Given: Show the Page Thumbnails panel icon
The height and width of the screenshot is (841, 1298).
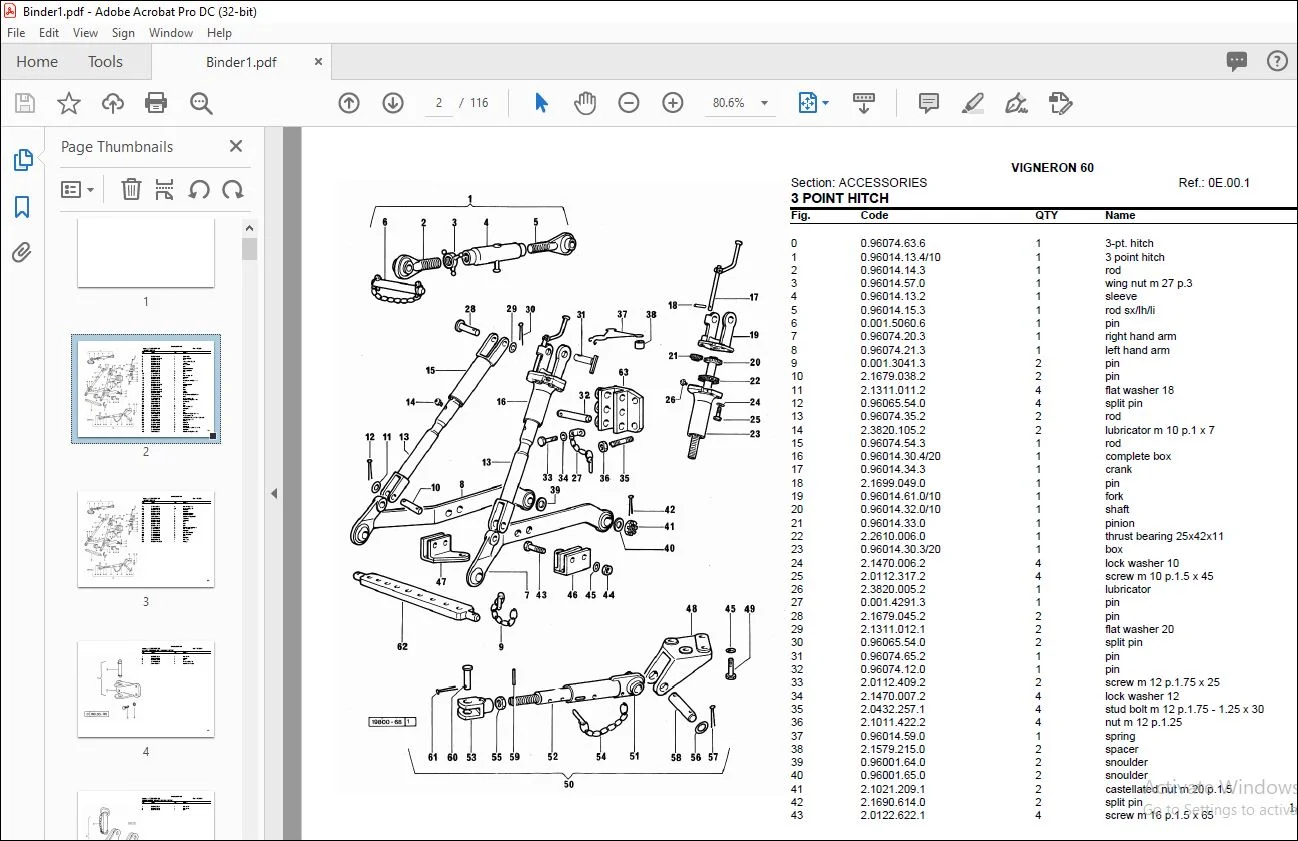Looking at the screenshot, I should (x=22, y=160).
